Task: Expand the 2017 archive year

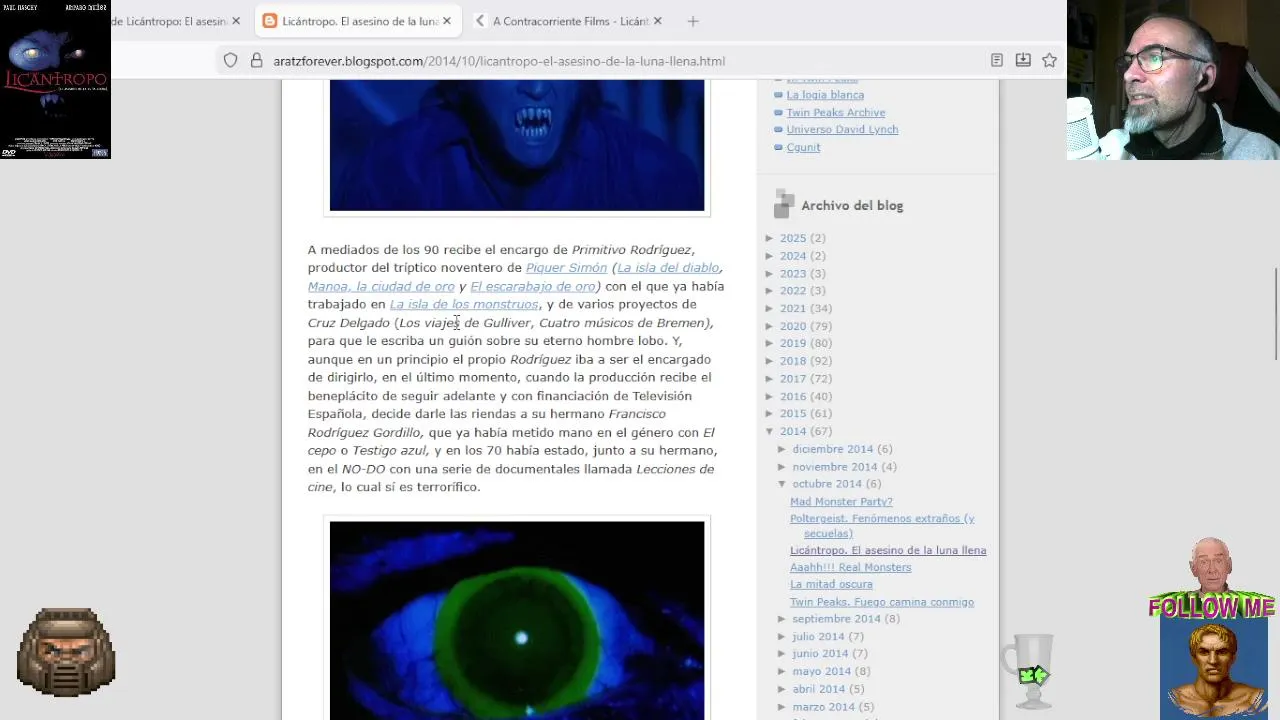Action: (770, 379)
